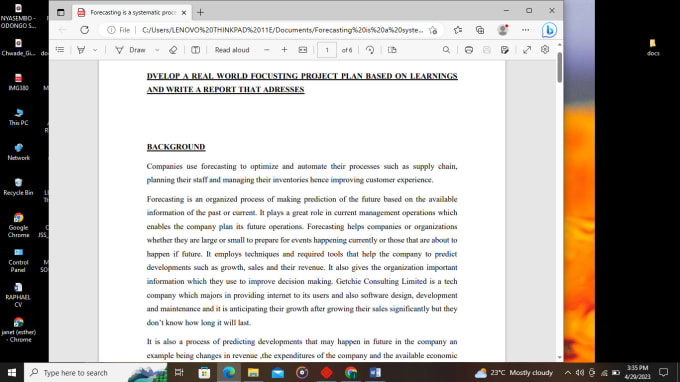This screenshot has height=382, width=680.
Task: Switch to Microsoft Edge in taskbar
Action: click(229, 372)
